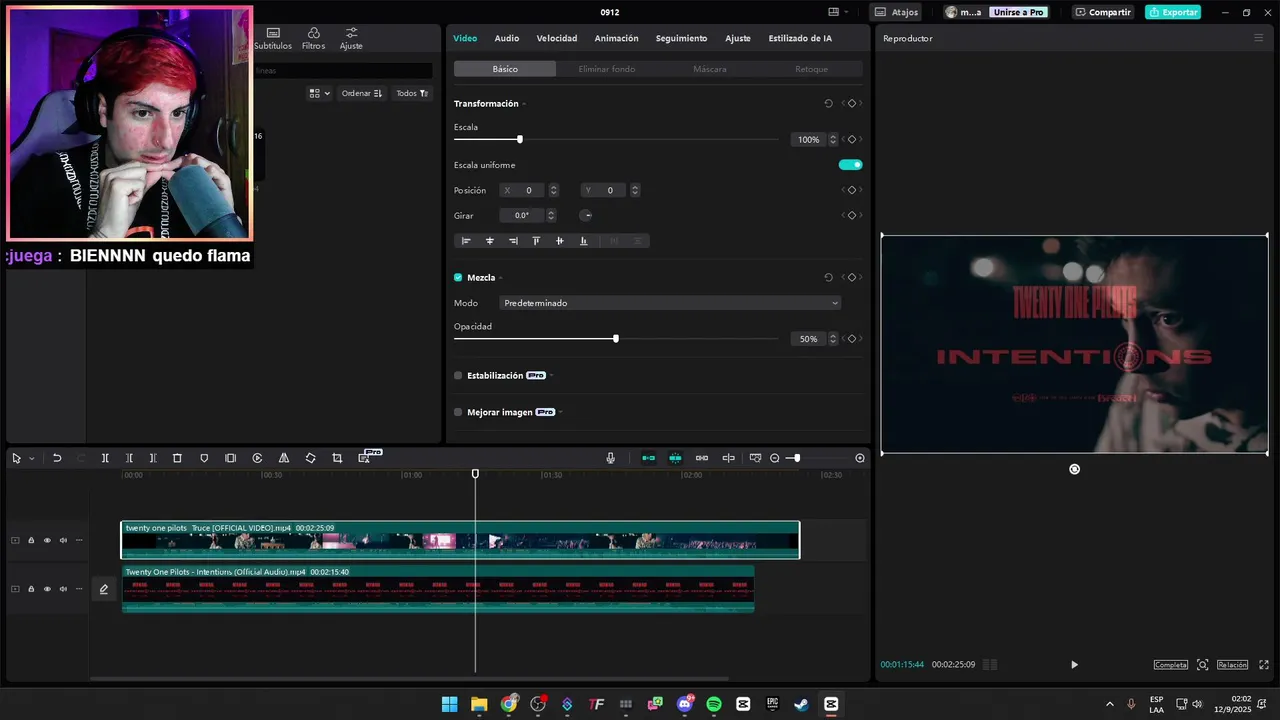Switch to the Audio tab
Screen dimensions: 1280x720
click(507, 38)
